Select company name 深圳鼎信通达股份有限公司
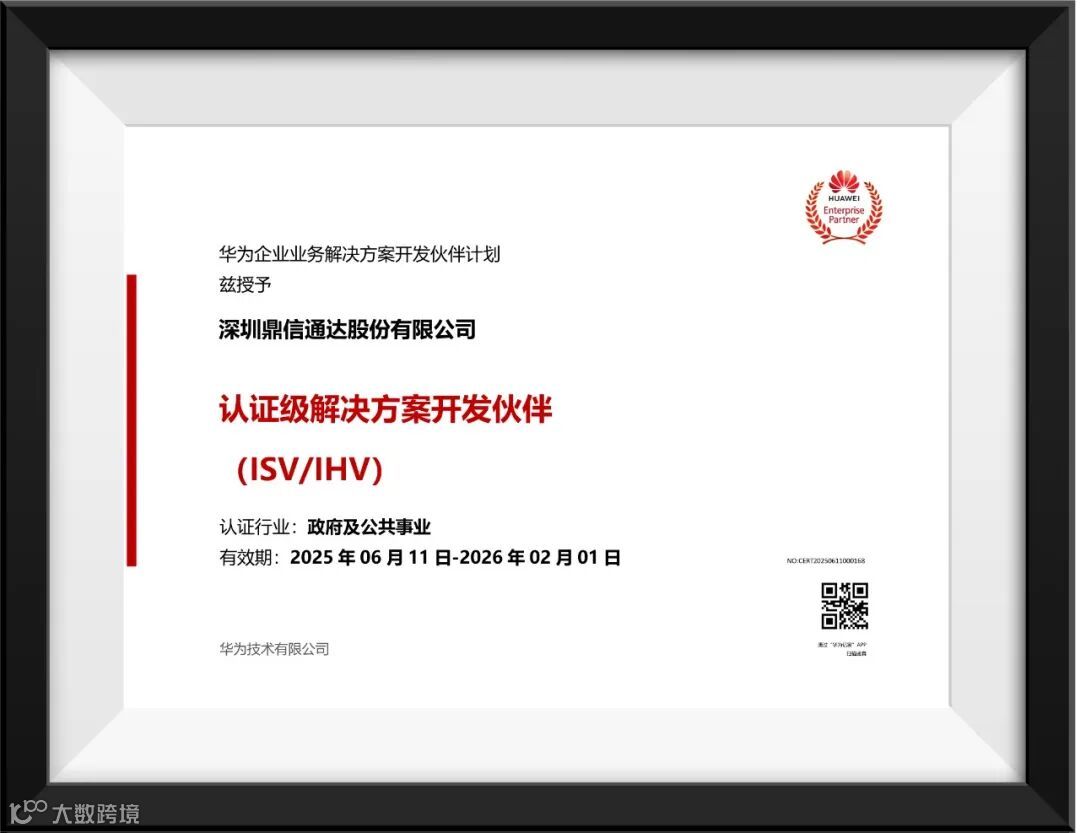This screenshot has width=1080, height=833. point(347,329)
